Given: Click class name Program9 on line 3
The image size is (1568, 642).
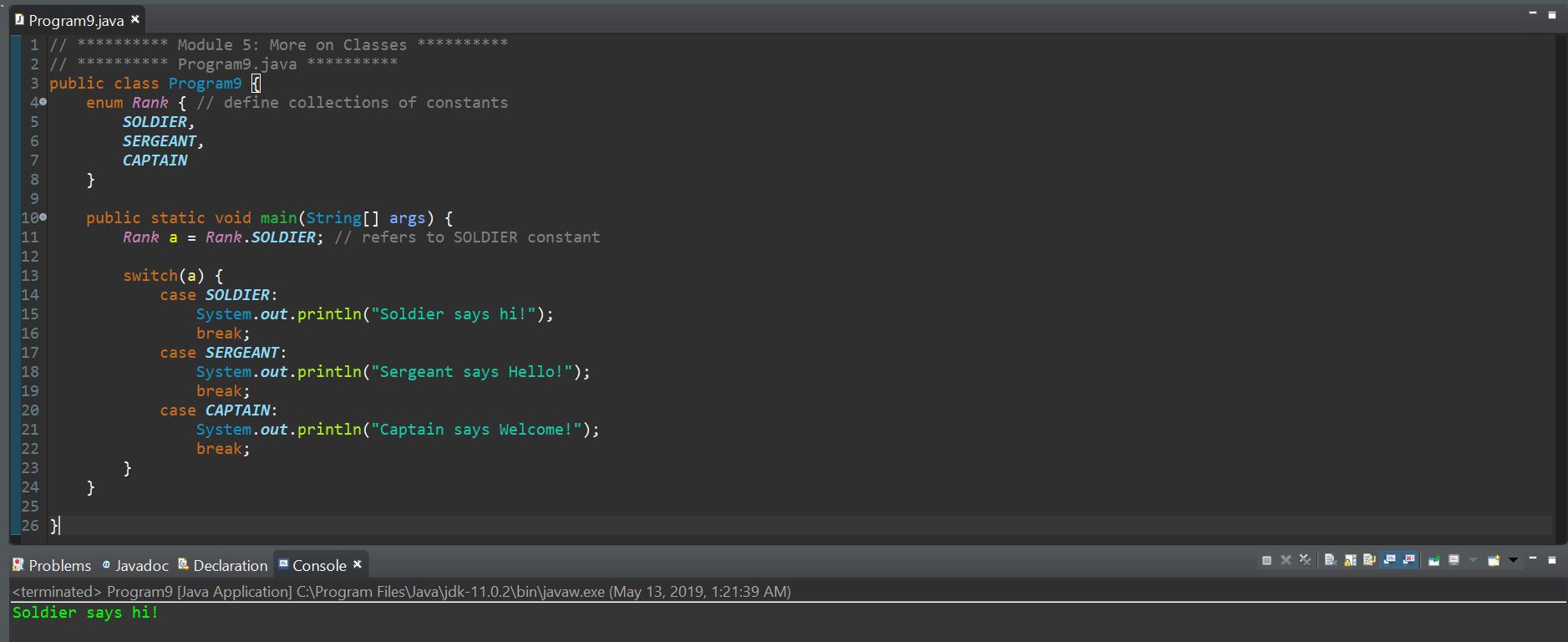Looking at the screenshot, I should coord(205,84).
